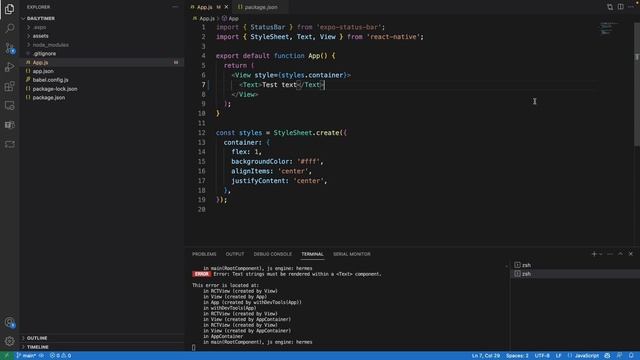The image size is (640, 360).
Task: Click UTF-8 encoding in status bar
Action: [x=542, y=356]
